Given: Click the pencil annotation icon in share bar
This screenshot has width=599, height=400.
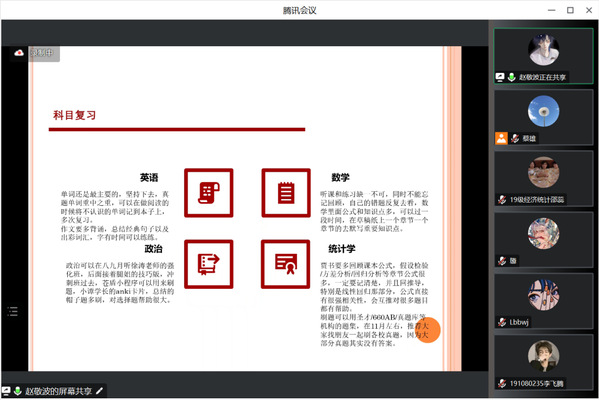Looking at the screenshot, I should [x=99, y=391].
